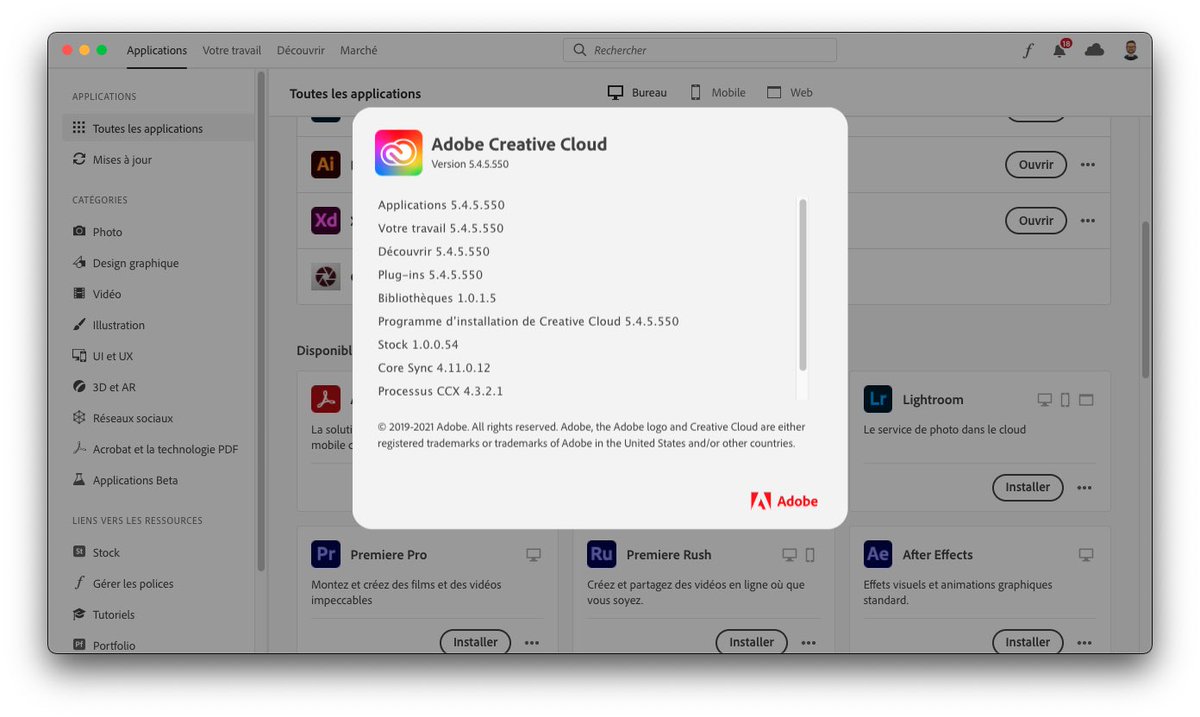The height and width of the screenshot is (717, 1200).
Task: Open the notifications bell icon
Action: (x=1060, y=49)
